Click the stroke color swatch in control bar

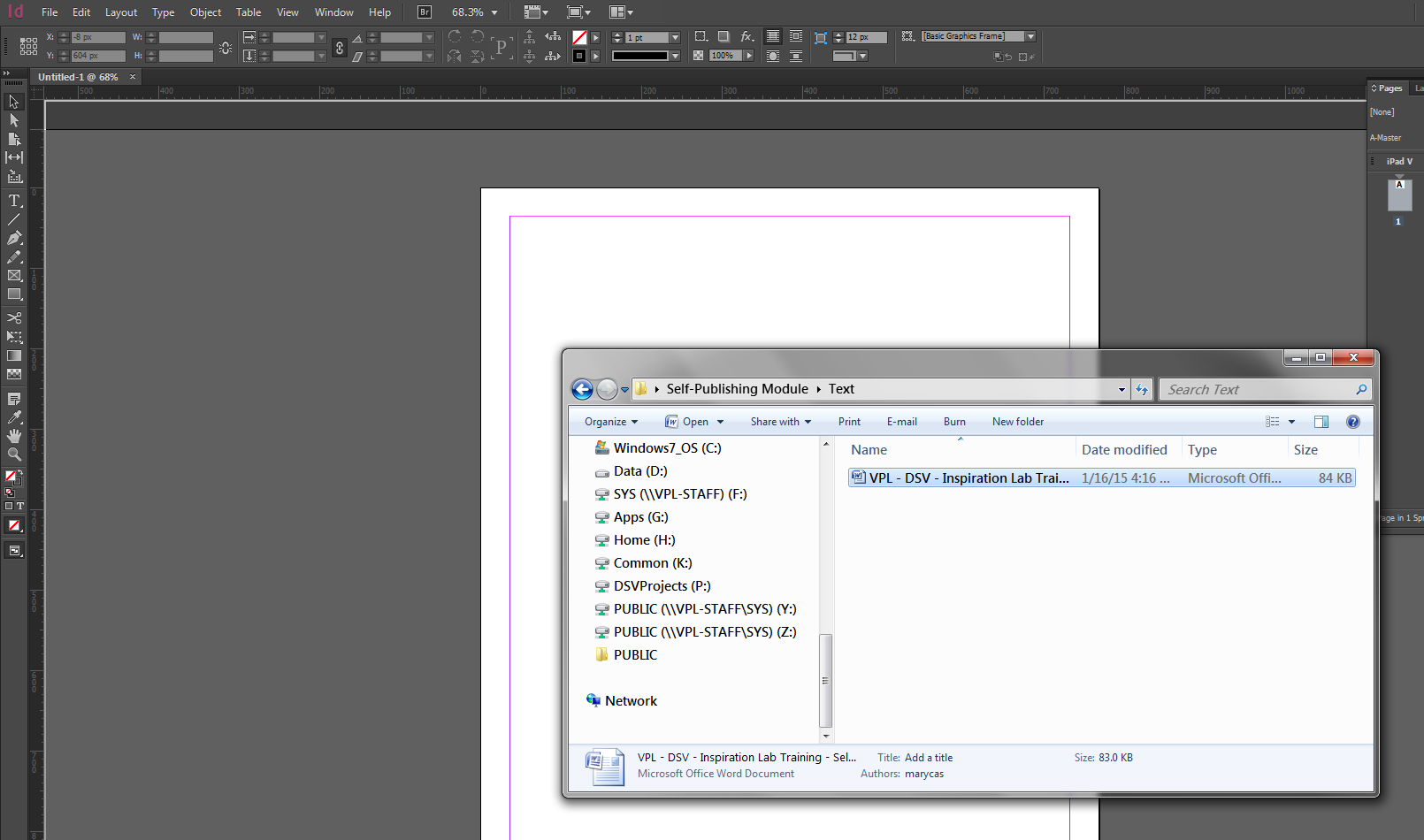pos(579,56)
